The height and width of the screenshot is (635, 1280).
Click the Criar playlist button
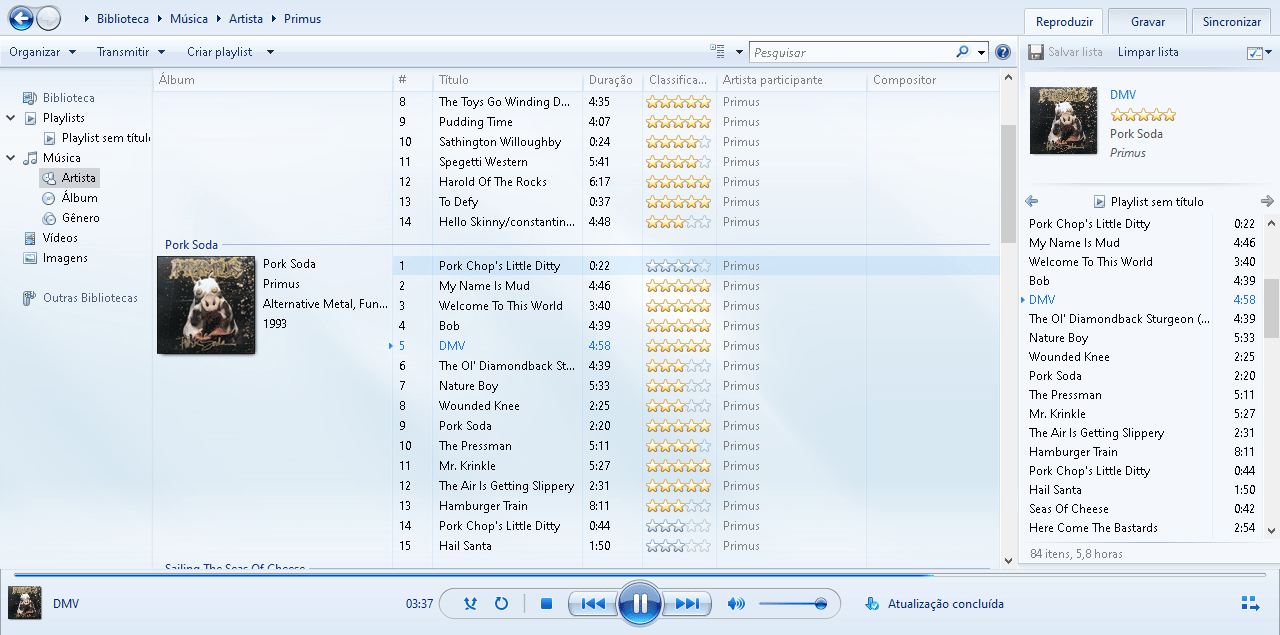pyautogui.click(x=220, y=52)
